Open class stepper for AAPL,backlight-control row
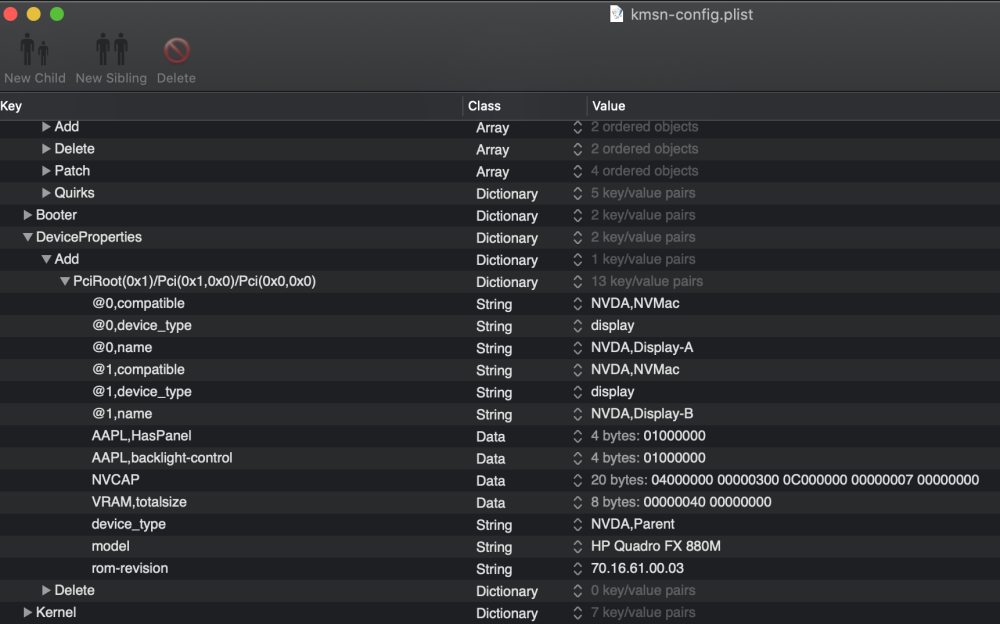Image resolution: width=1000 pixels, height=624 pixels. 577,458
